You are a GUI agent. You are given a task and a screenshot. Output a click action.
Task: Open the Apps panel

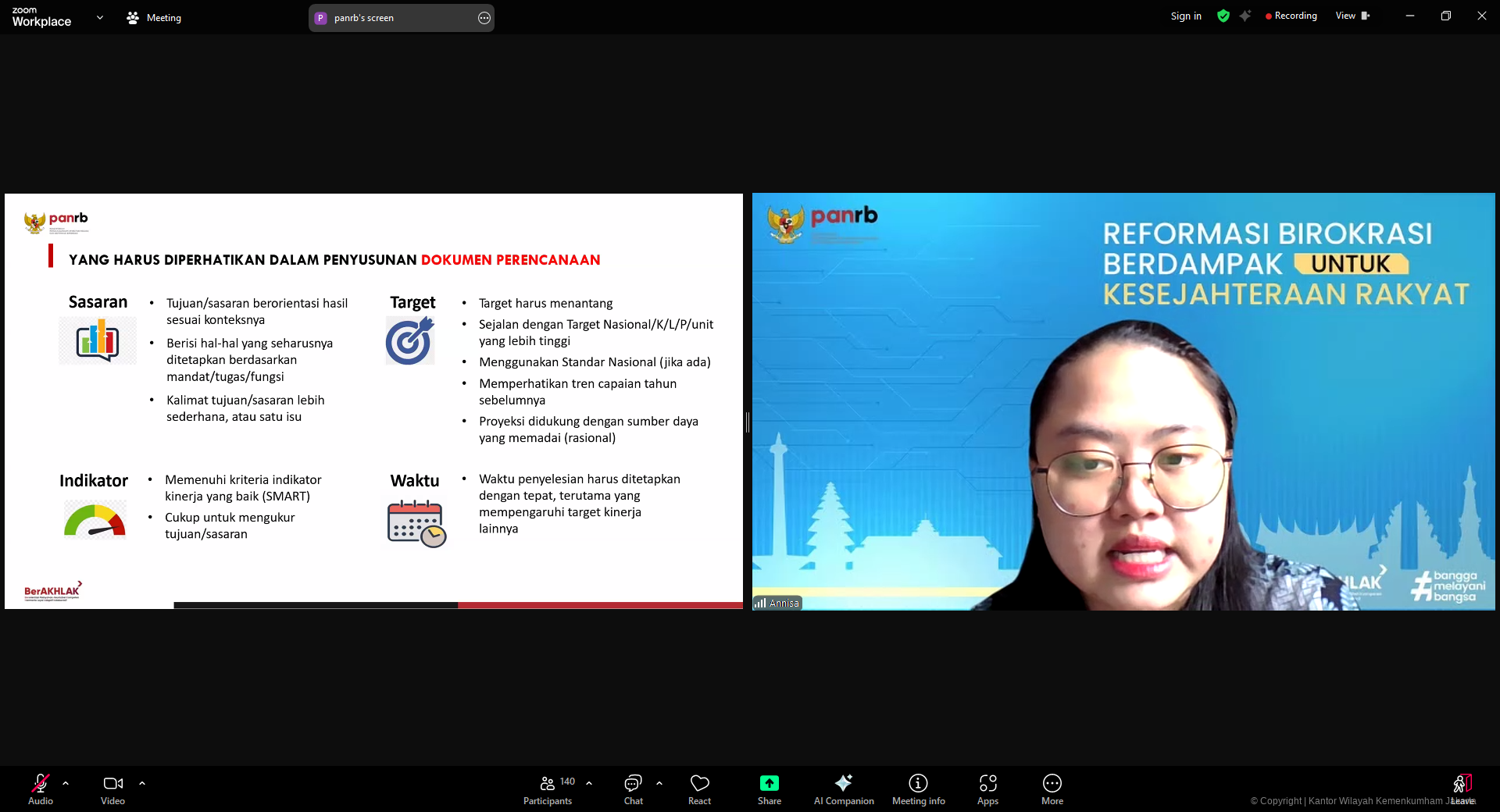point(987,788)
